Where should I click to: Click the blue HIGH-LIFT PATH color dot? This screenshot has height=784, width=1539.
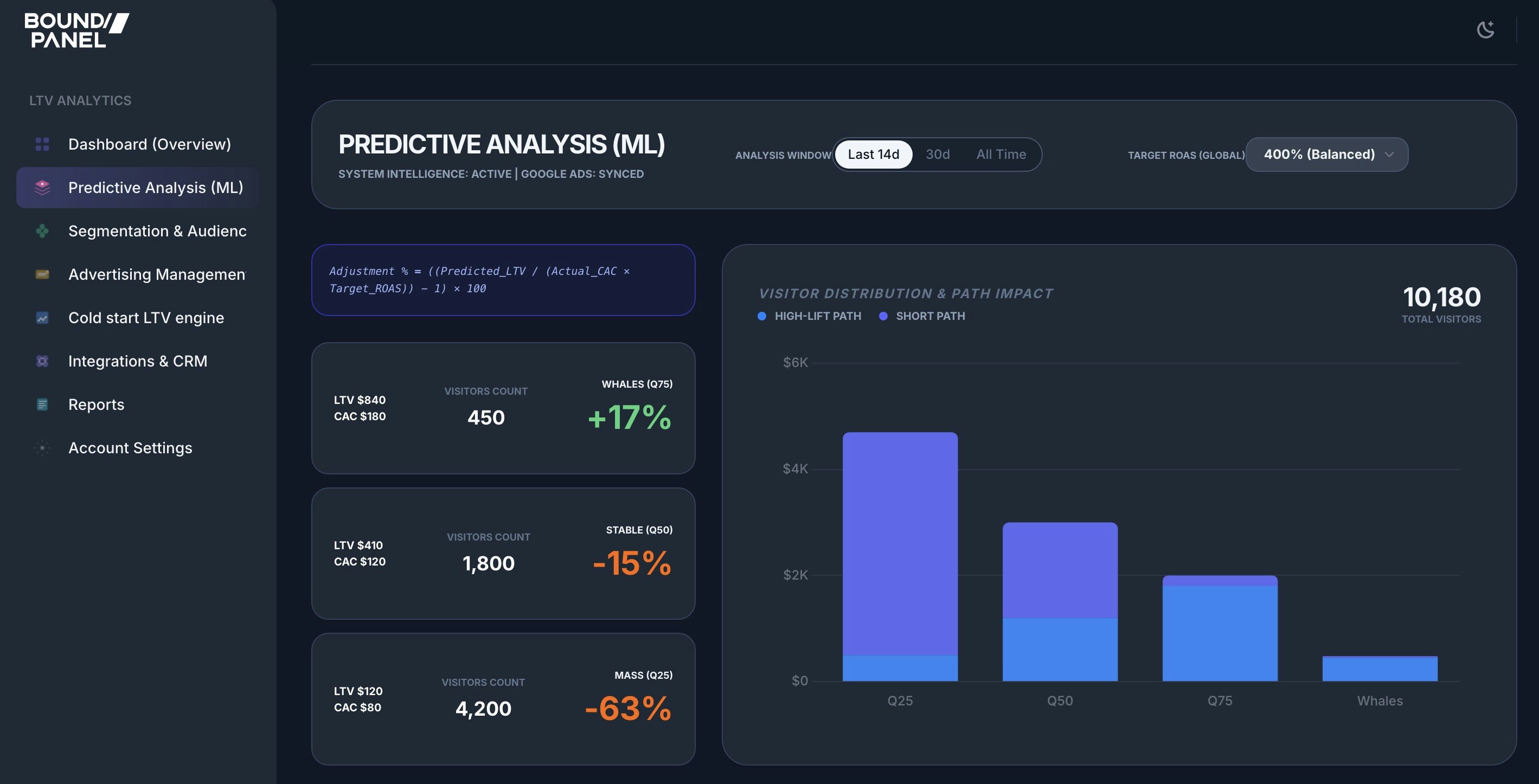pyautogui.click(x=761, y=316)
